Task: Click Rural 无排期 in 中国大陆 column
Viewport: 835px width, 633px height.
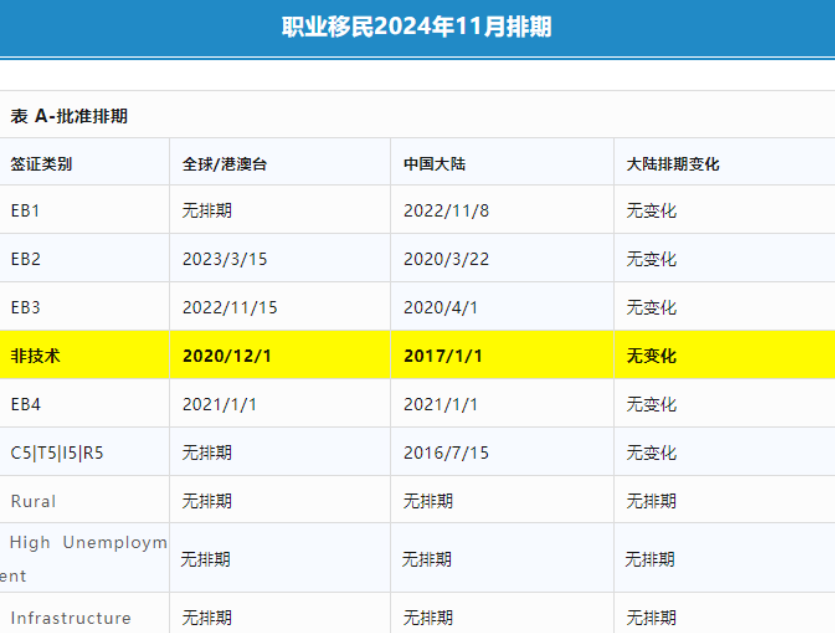Action: click(428, 502)
